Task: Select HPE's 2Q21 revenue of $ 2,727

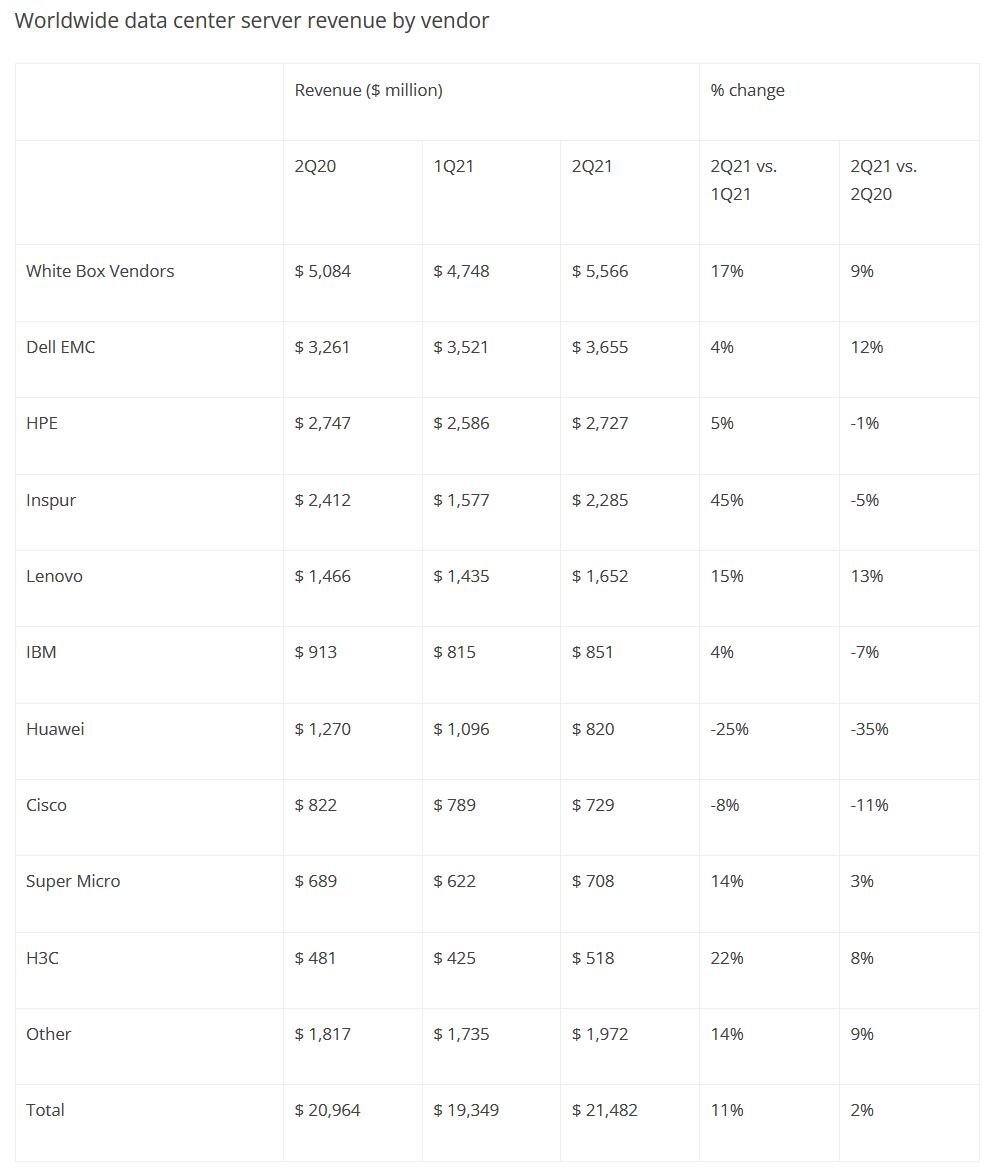Action: 600,423
